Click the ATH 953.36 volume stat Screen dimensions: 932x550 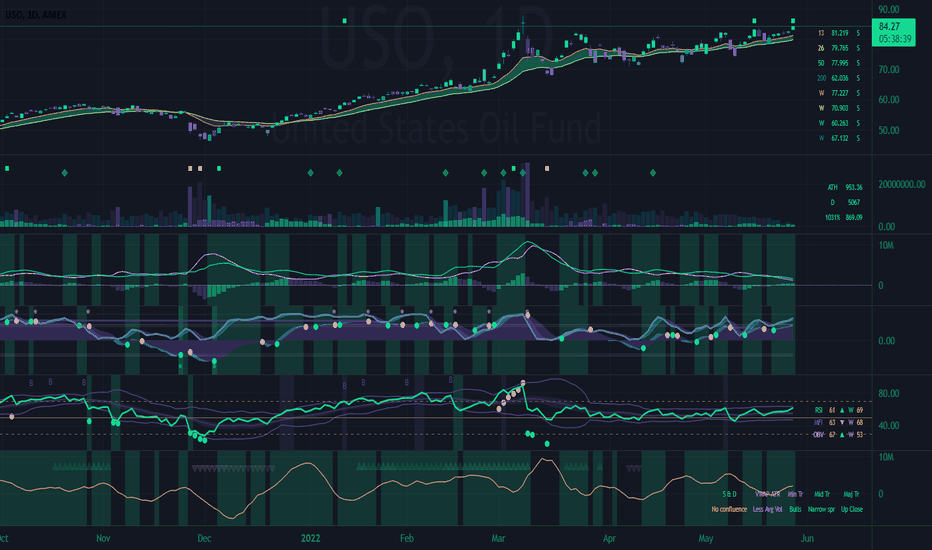tap(845, 187)
